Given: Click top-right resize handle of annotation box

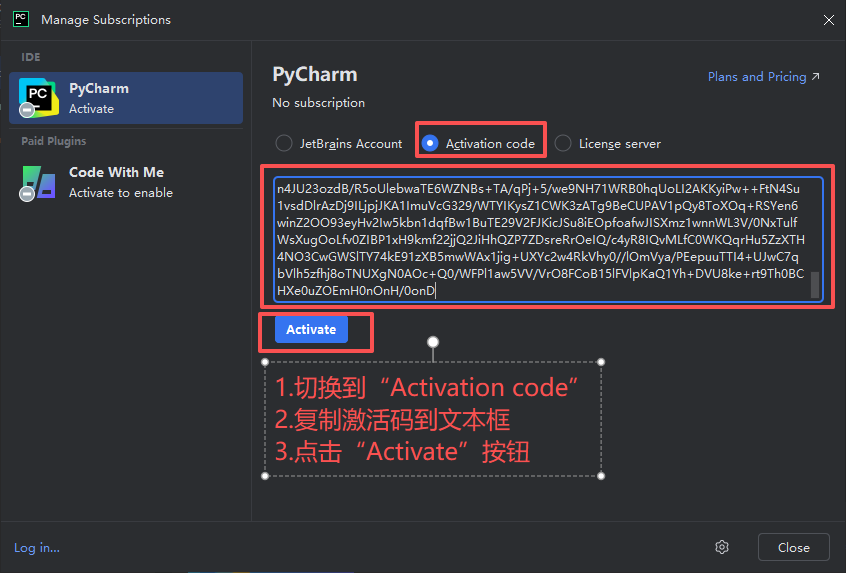Looking at the screenshot, I should [x=601, y=361].
